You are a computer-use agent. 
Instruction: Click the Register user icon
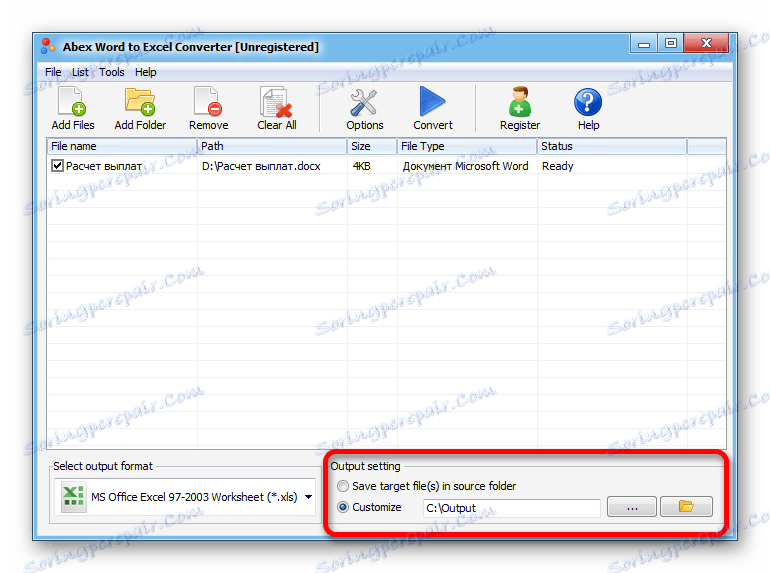click(520, 102)
